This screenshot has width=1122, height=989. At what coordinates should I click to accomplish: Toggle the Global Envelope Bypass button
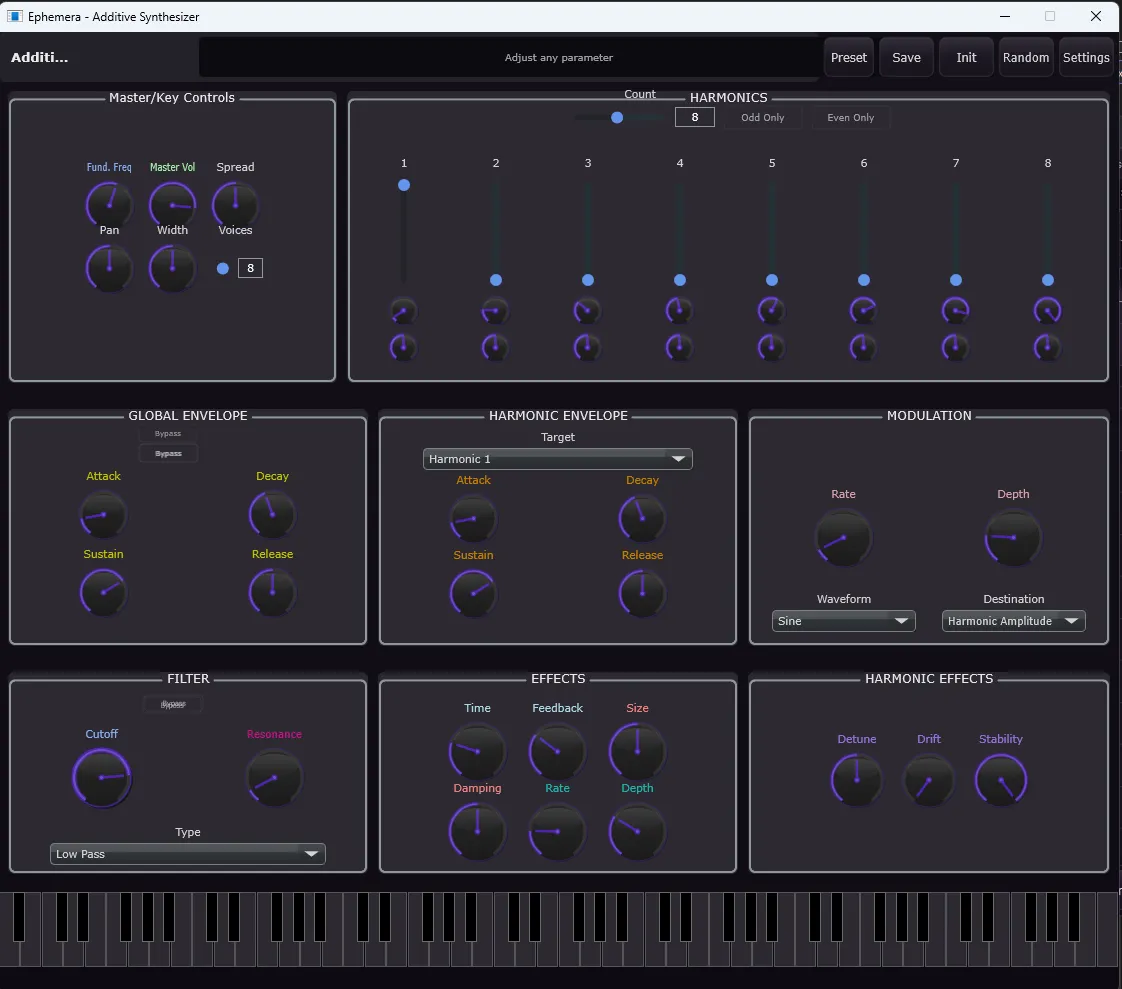(168, 454)
